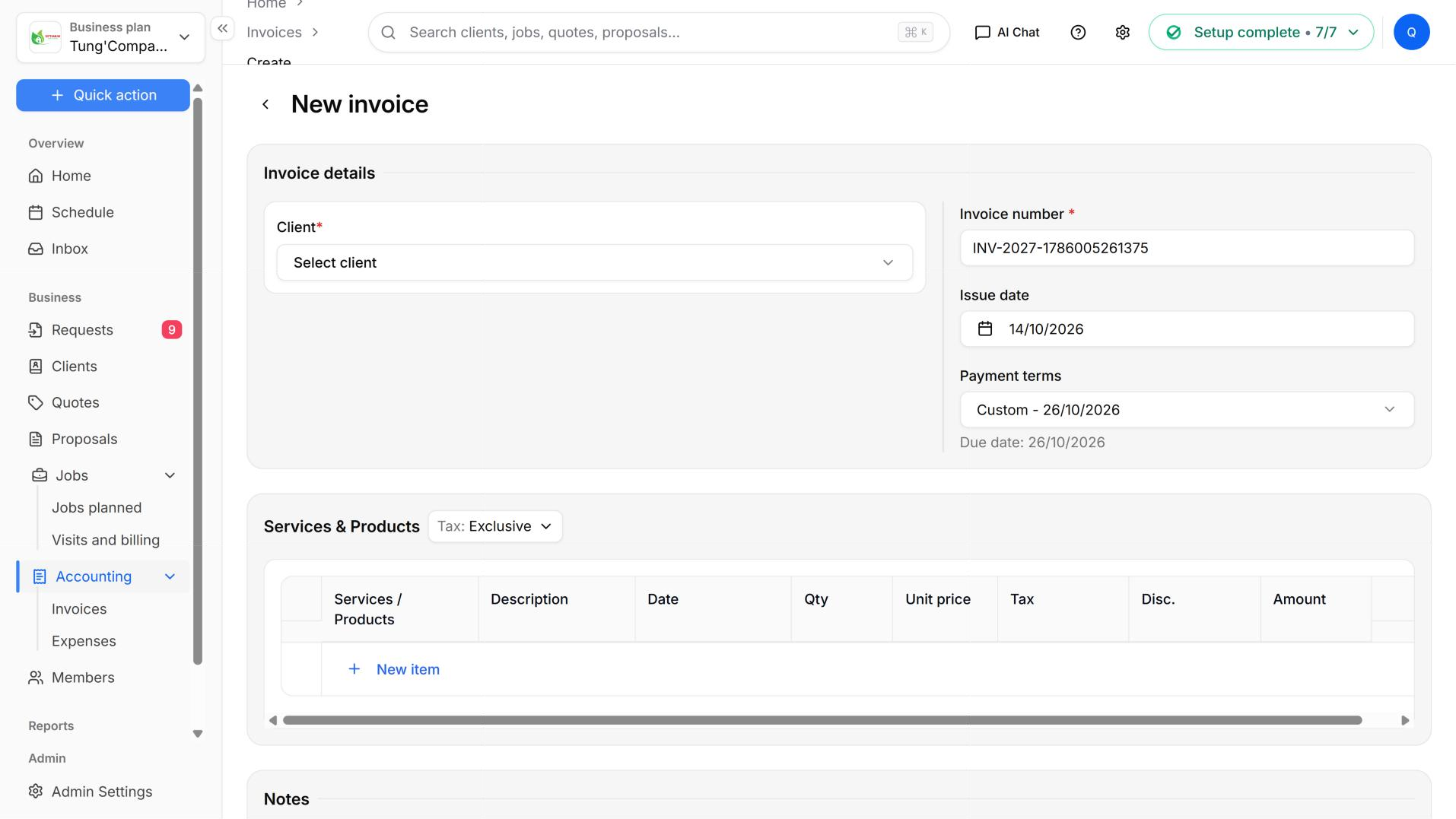Click the Issue date field
1456x819 pixels.
click(1186, 329)
